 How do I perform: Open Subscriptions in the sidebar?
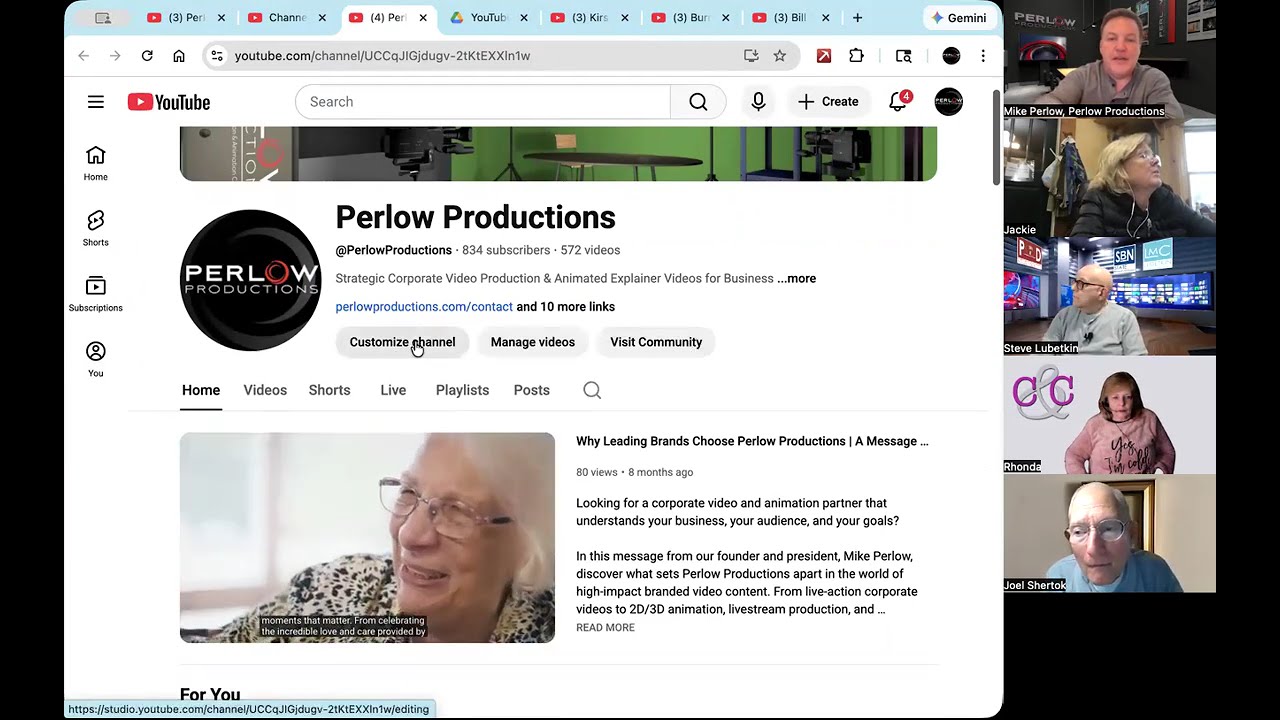(95, 295)
